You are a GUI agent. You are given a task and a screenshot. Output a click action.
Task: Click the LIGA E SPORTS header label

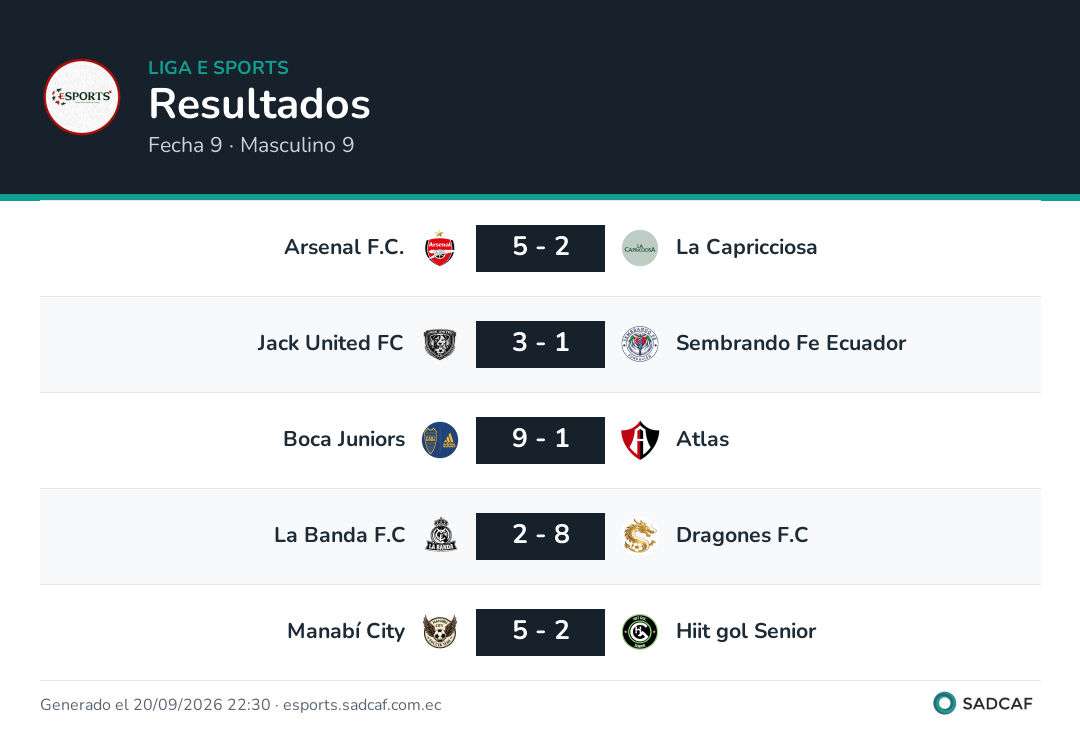pos(218,67)
